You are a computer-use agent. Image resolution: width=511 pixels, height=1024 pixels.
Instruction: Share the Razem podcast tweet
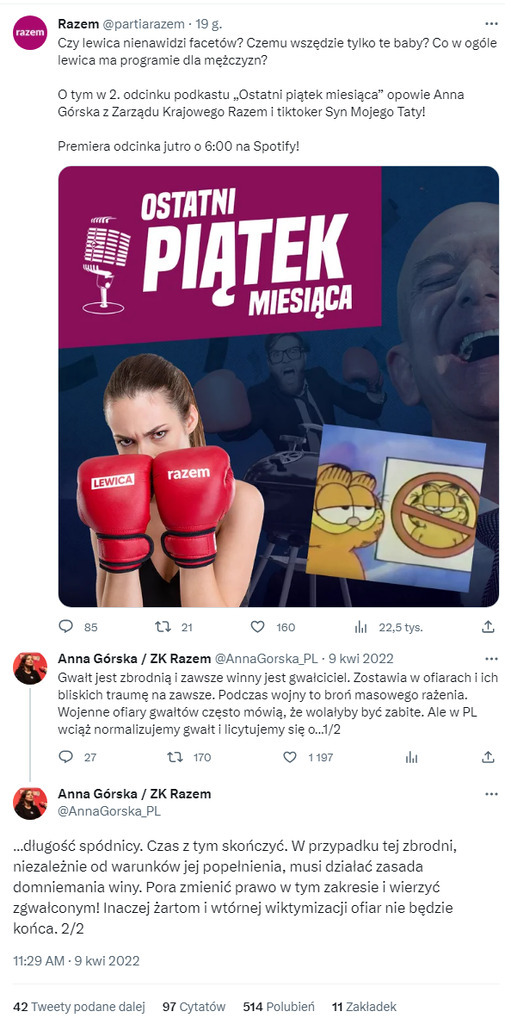(x=488, y=627)
